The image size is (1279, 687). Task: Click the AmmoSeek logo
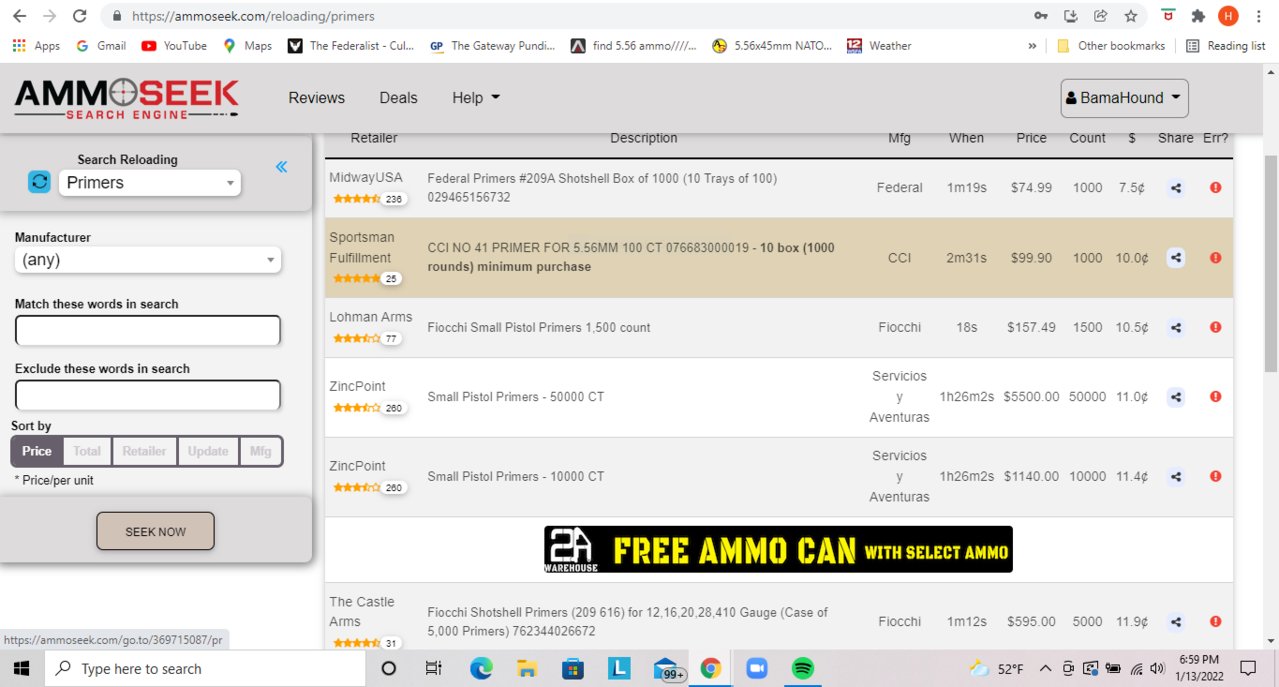pyautogui.click(x=126, y=99)
